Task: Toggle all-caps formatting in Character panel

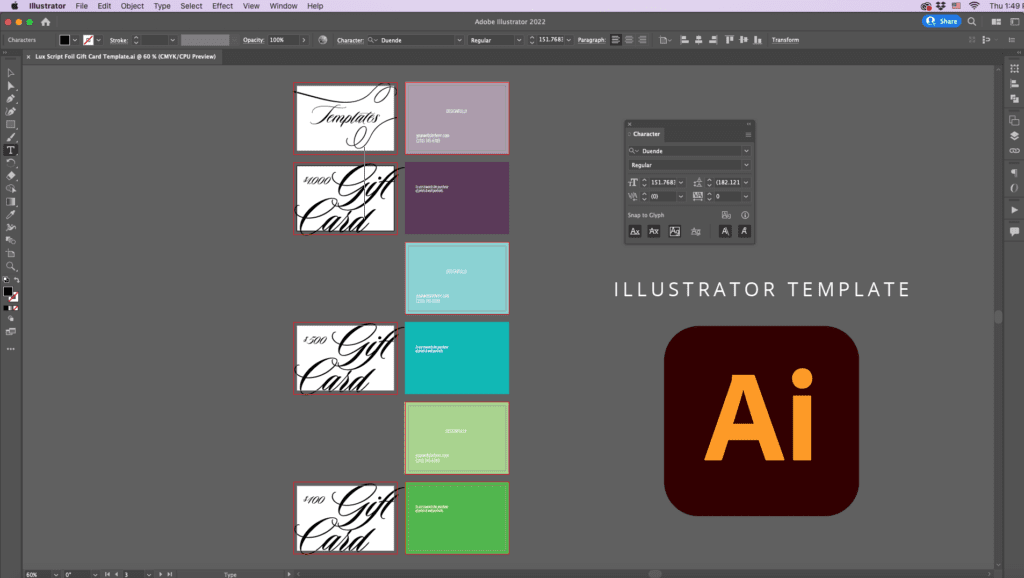Action: pyautogui.click(x=635, y=231)
